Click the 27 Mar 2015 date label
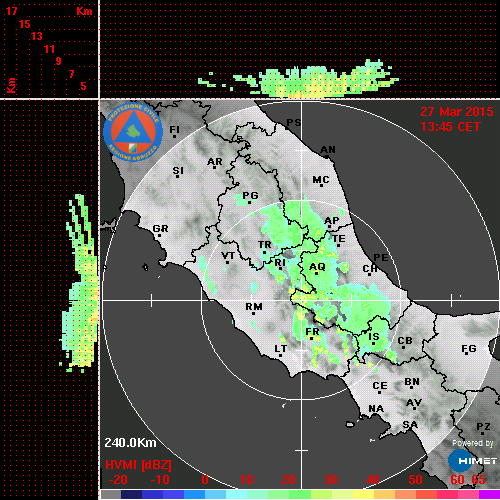Image resolution: width=500 pixels, height=500 pixels. 457,112
